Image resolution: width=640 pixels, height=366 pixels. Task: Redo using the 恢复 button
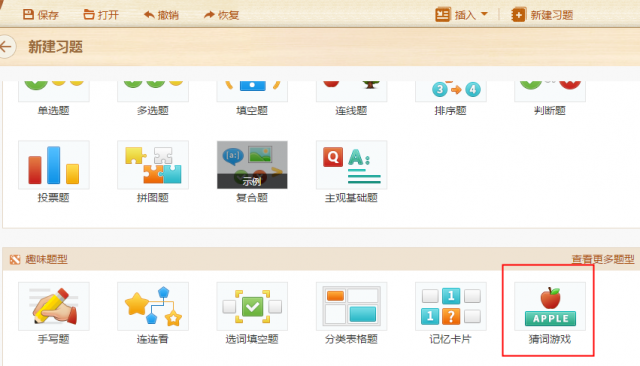(x=221, y=15)
